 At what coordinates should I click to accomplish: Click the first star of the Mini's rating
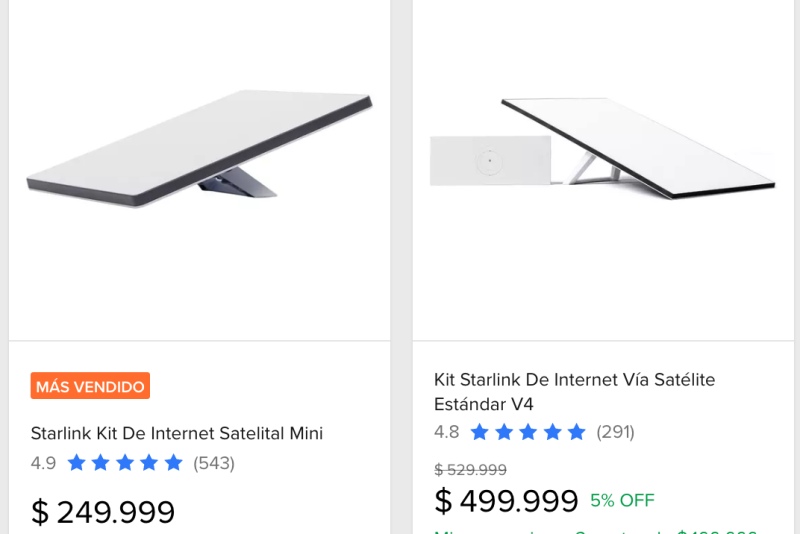[76, 463]
